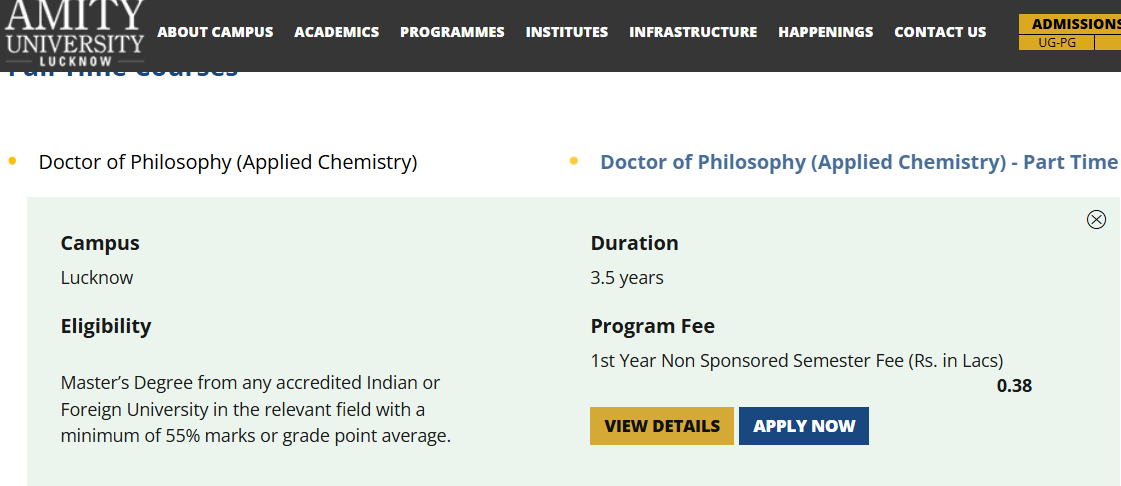
Task: Click the 0.38 program fee amount
Action: [1014, 386]
